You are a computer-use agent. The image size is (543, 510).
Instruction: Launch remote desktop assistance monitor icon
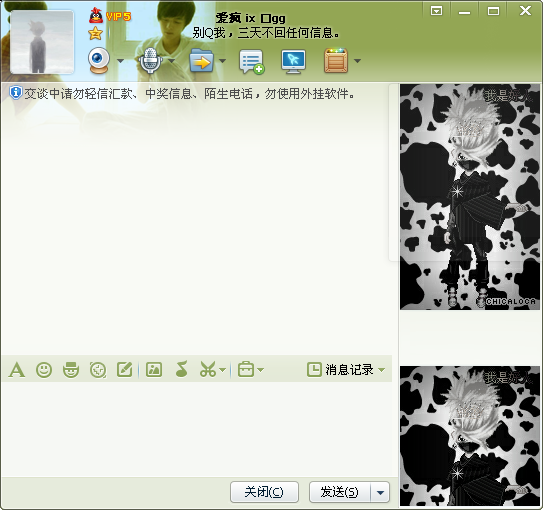pos(293,61)
